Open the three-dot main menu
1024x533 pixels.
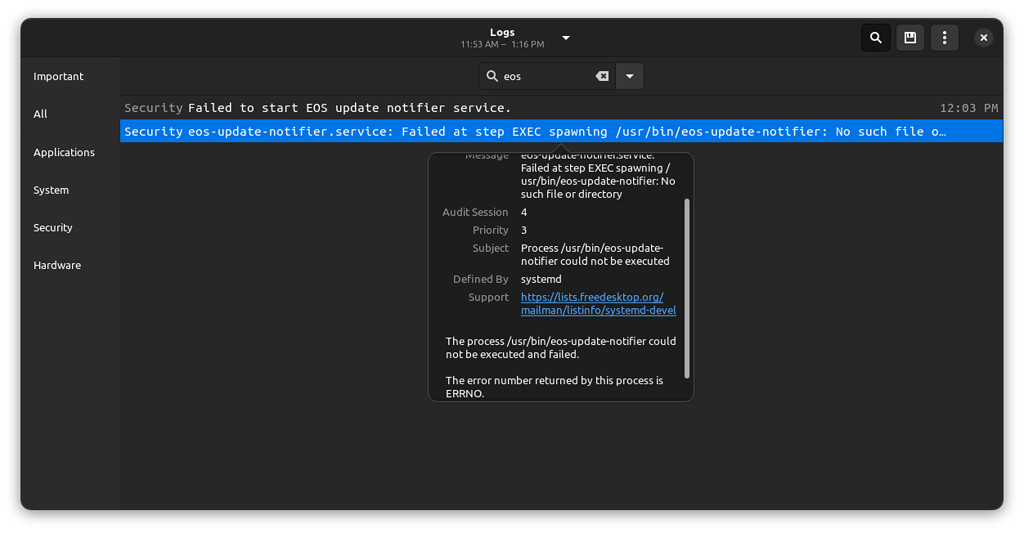944,38
